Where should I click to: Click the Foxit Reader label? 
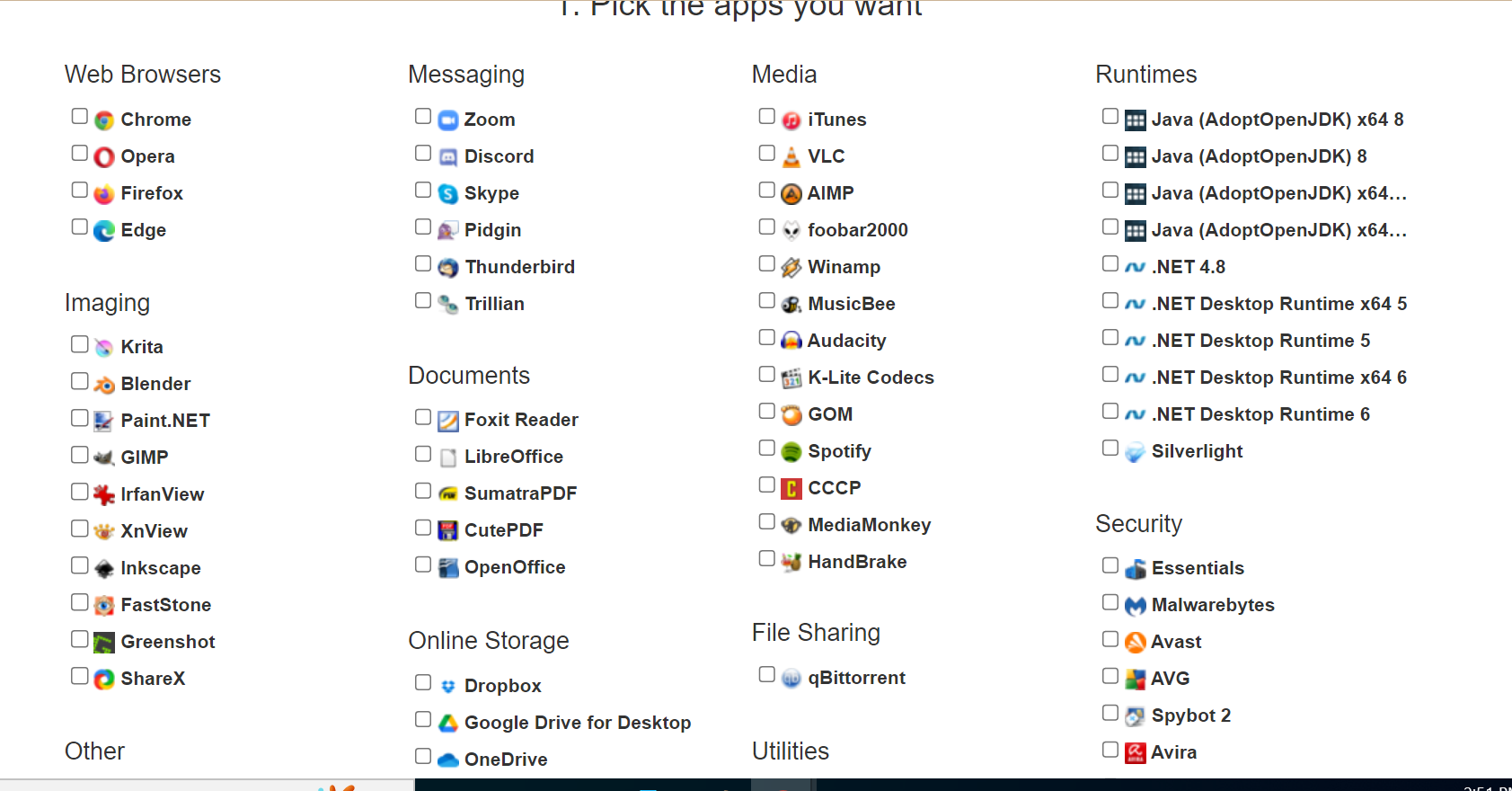tap(520, 420)
